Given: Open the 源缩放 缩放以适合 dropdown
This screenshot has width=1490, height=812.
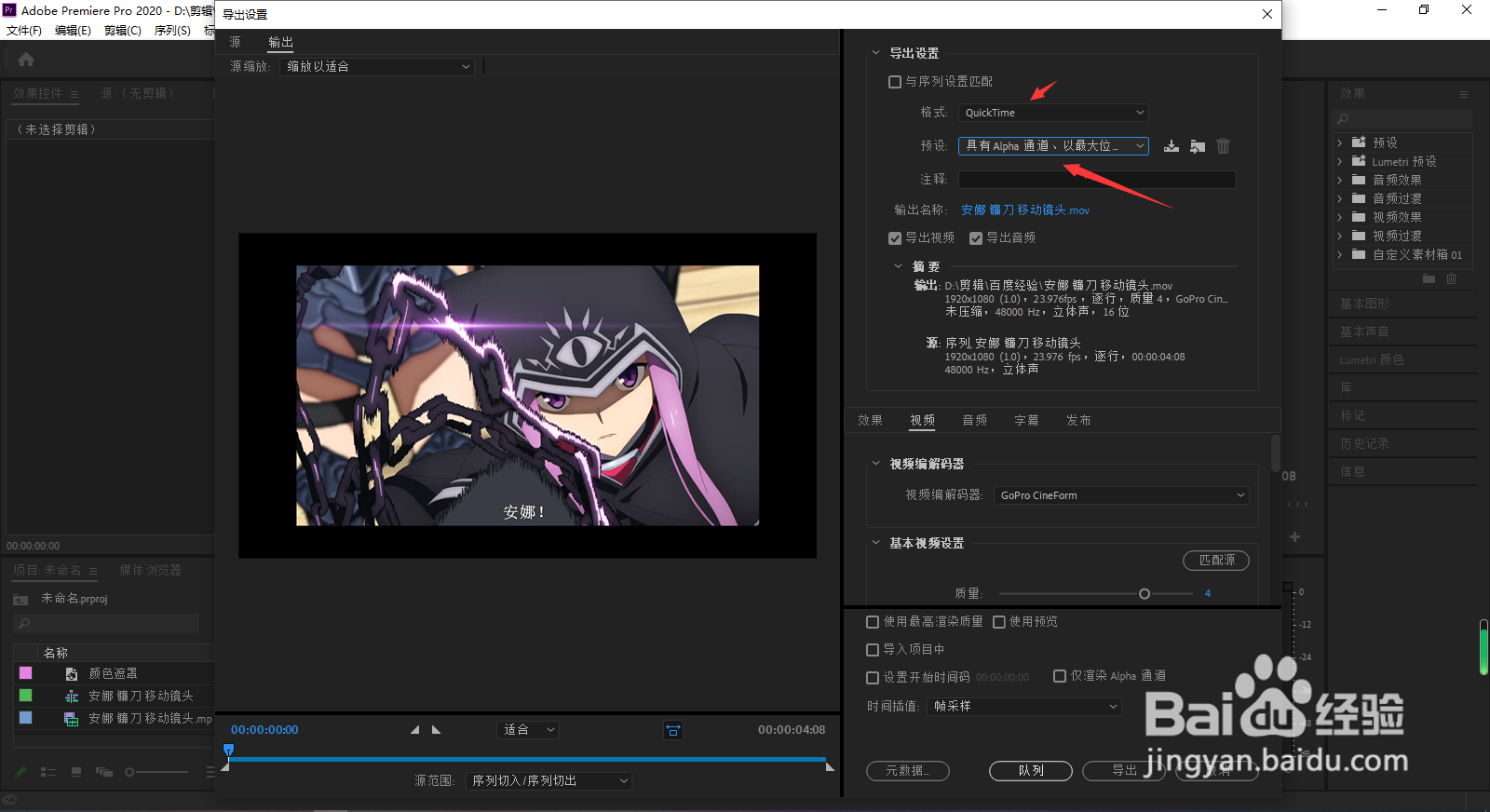Looking at the screenshot, I should point(377,67).
